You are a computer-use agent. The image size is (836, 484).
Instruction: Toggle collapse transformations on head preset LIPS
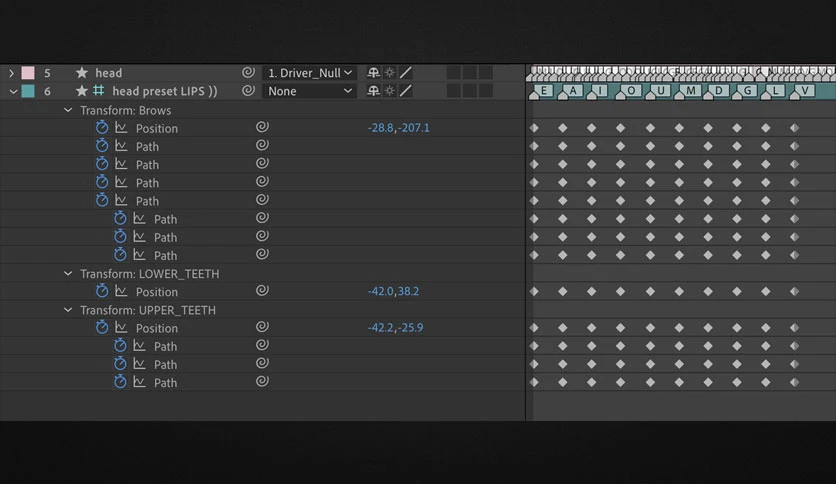pyautogui.click(x=390, y=91)
